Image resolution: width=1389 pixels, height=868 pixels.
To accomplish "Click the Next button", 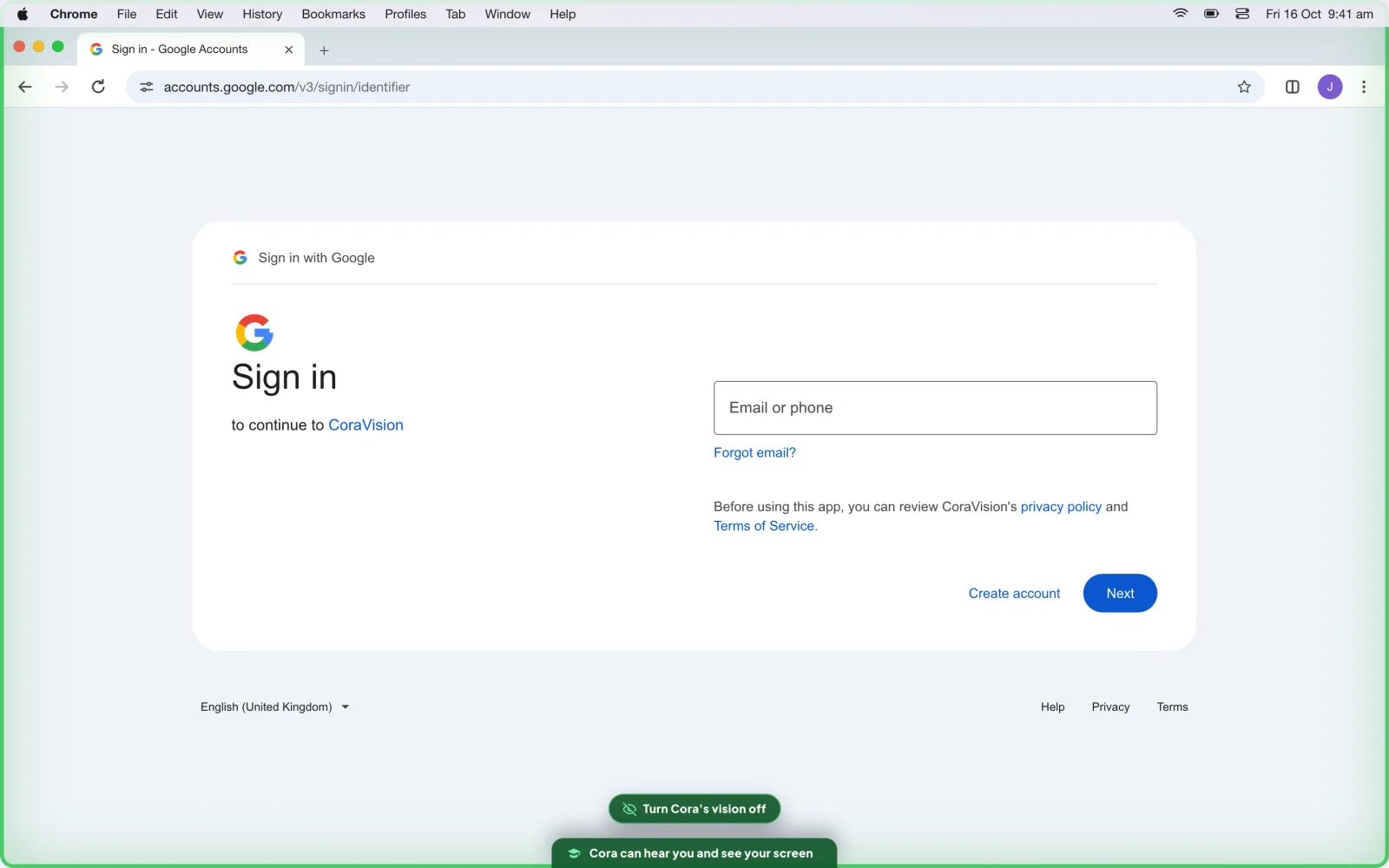I will [x=1120, y=593].
